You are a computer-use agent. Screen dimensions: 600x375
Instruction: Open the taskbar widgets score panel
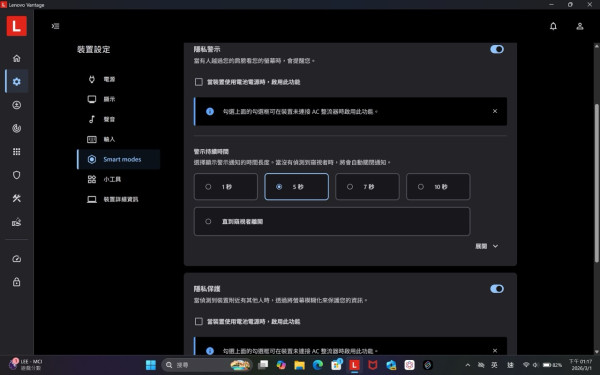pyautogui.click(x=26, y=365)
